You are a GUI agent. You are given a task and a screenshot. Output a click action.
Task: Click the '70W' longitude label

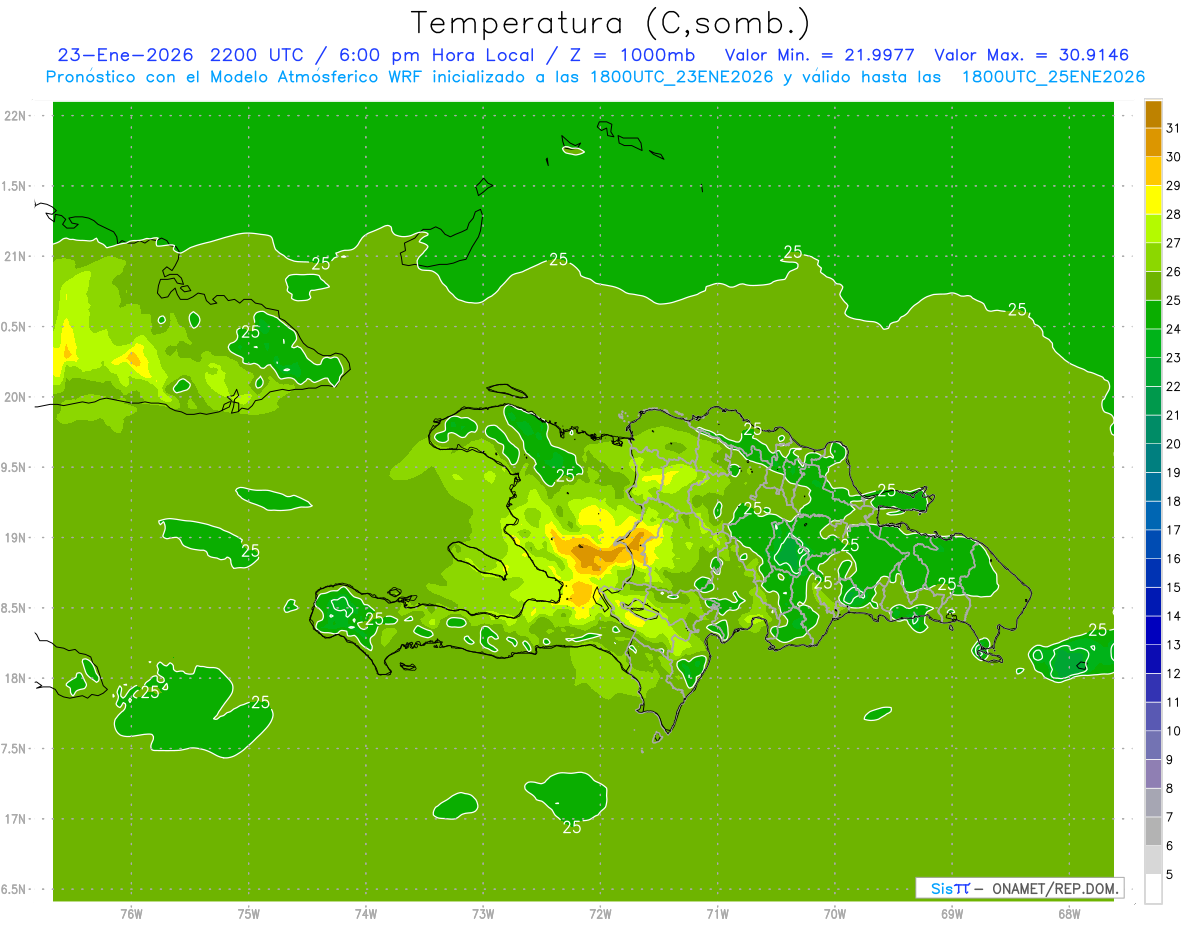point(835,914)
